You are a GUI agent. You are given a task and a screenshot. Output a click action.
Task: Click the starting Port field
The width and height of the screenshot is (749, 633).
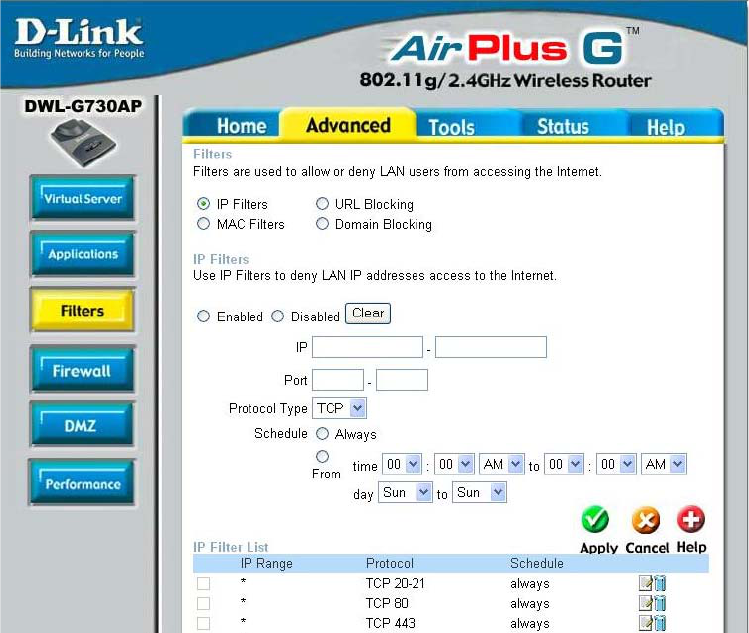tap(338, 380)
